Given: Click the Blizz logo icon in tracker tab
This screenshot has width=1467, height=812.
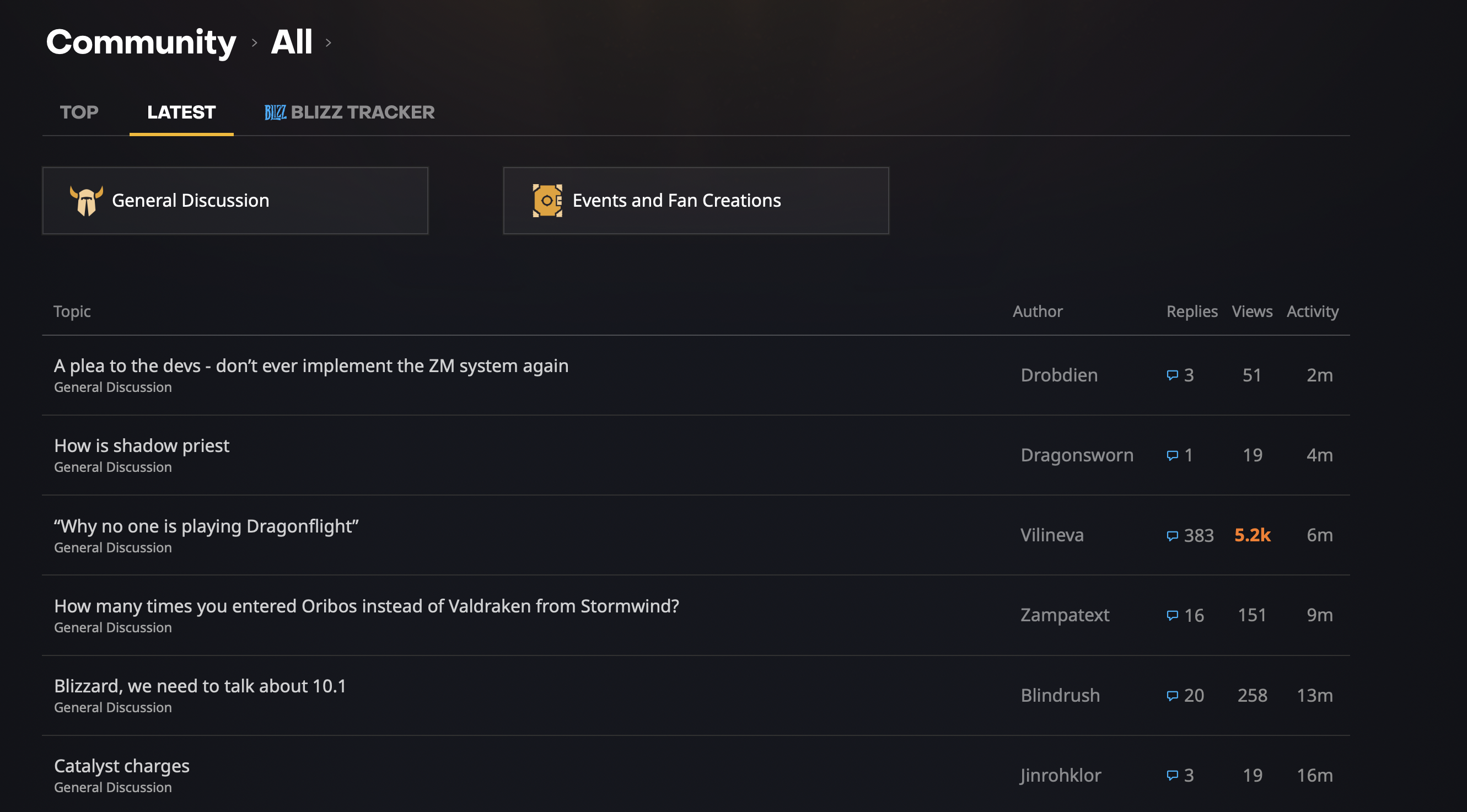Looking at the screenshot, I should (x=275, y=112).
